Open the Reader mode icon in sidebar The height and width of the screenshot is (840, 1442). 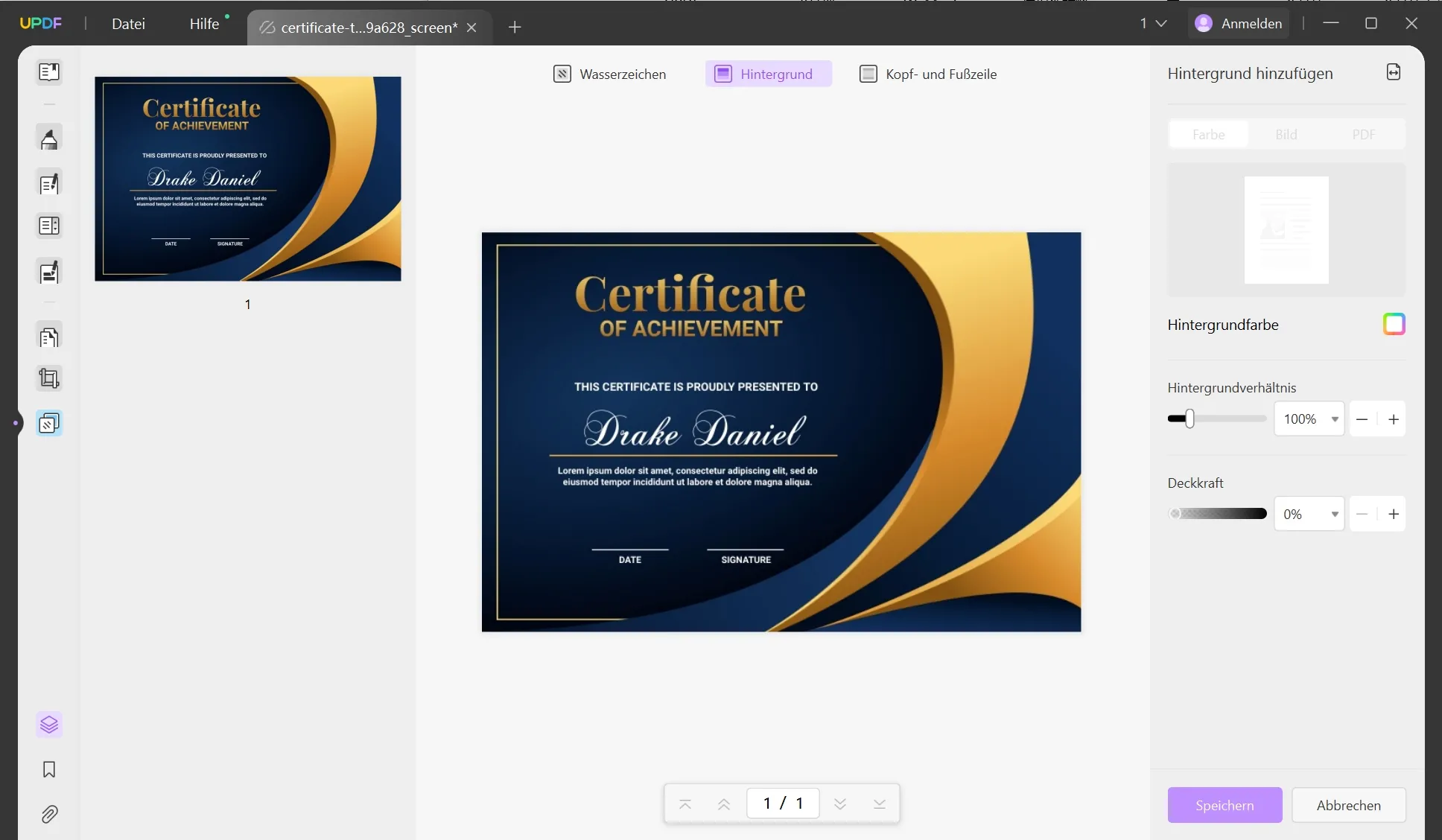click(x=49, y=72)
